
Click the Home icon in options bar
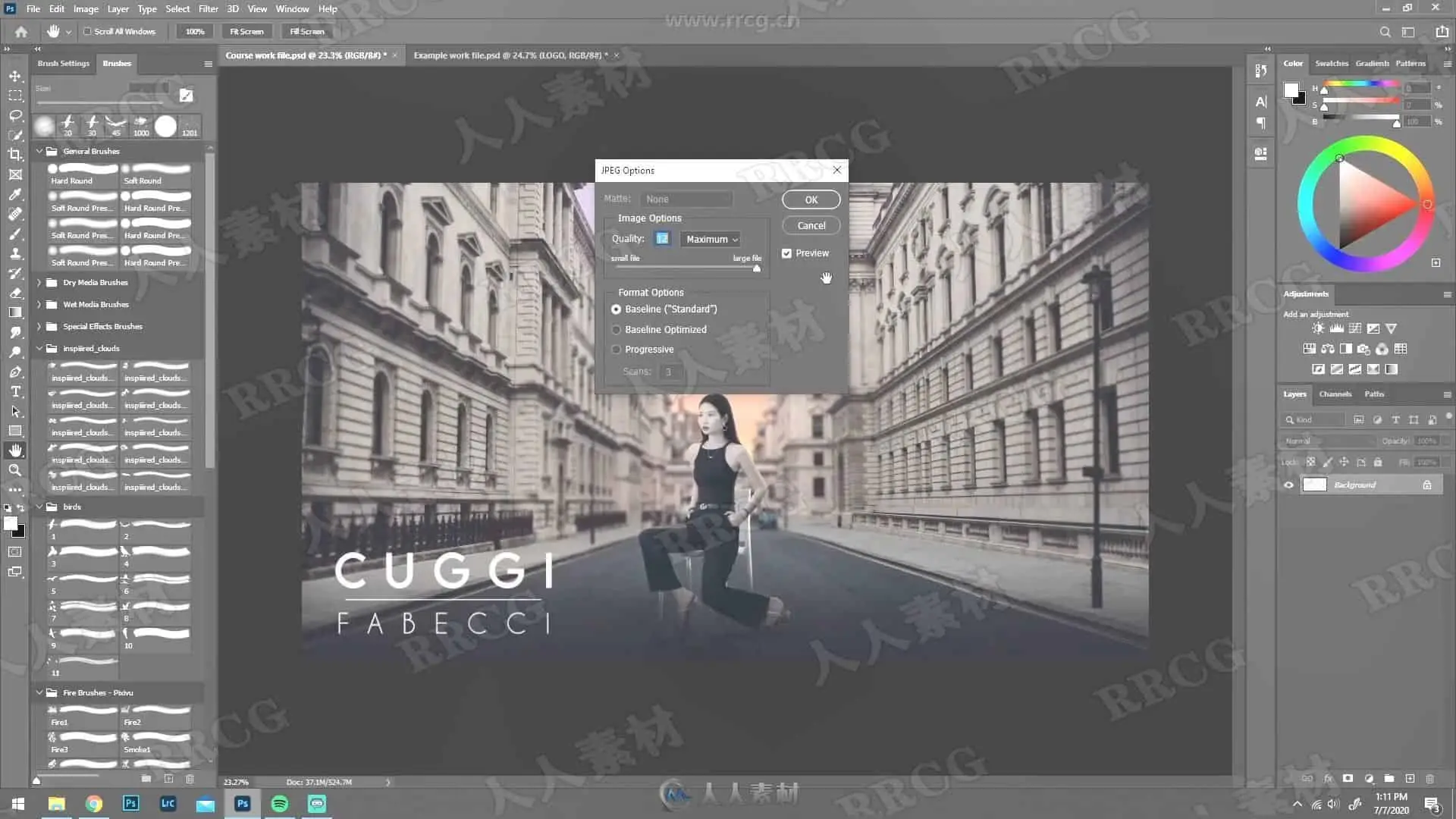(x=21, y=32)
